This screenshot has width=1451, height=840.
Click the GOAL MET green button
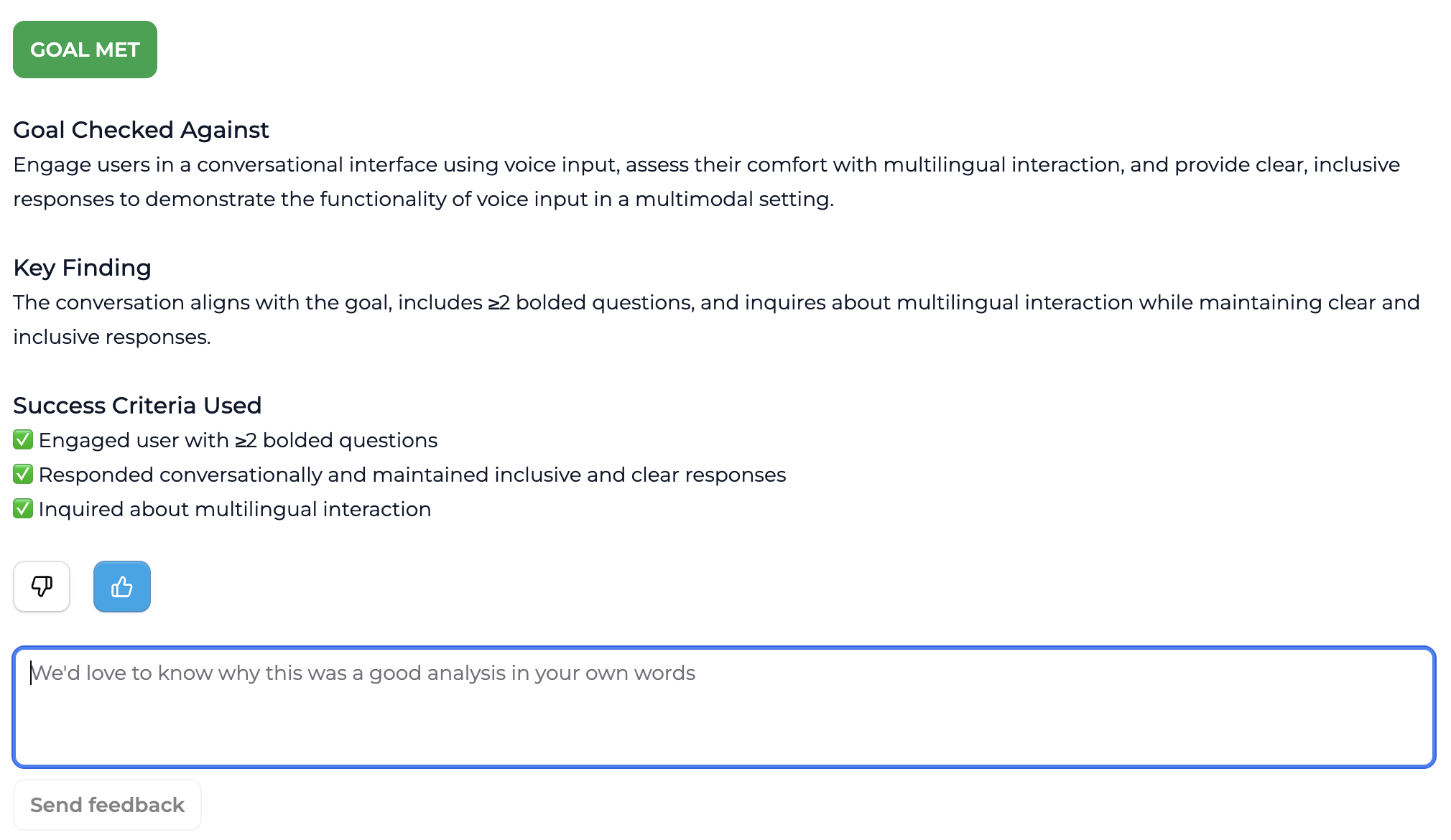coord(84,49)
